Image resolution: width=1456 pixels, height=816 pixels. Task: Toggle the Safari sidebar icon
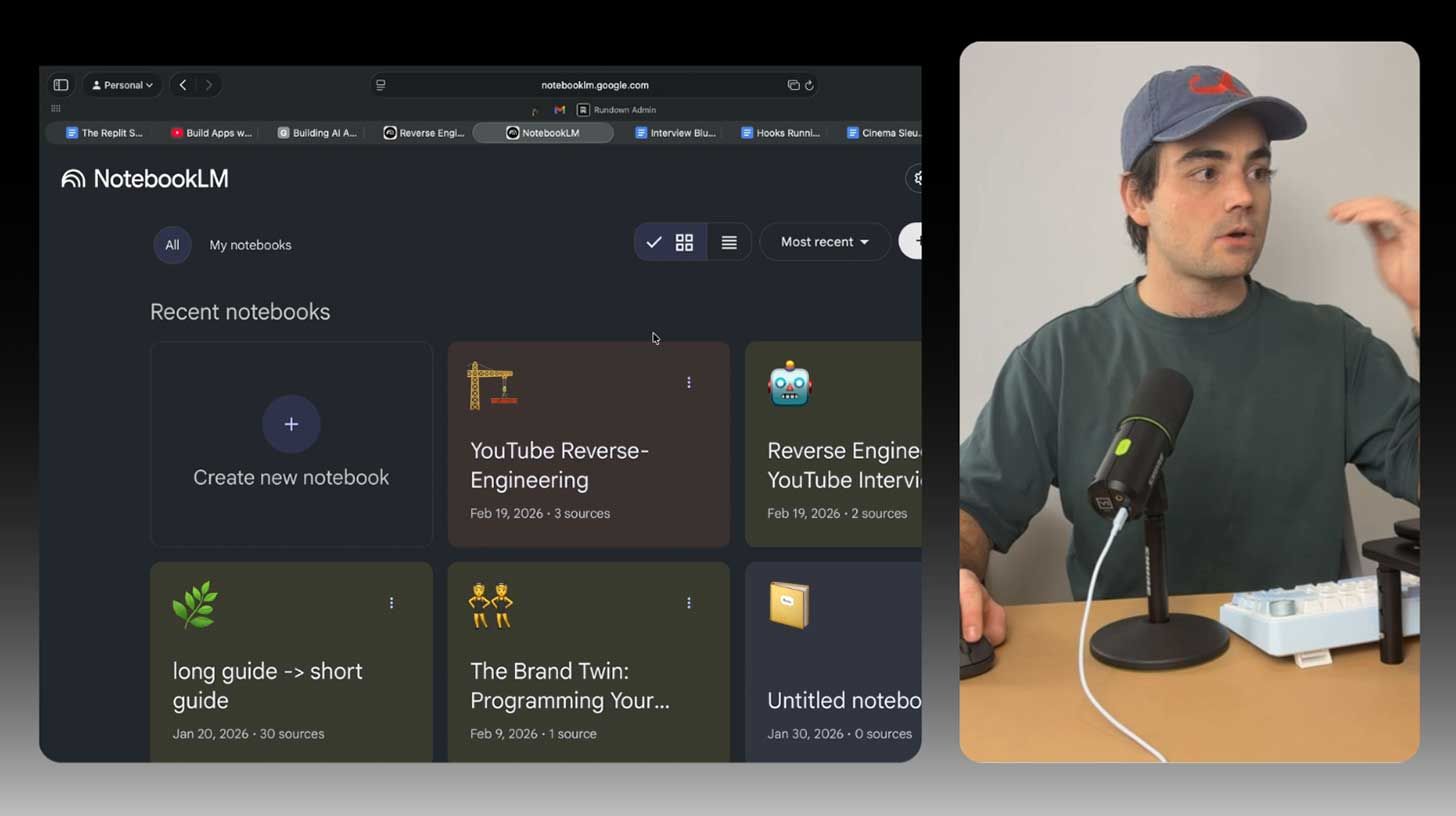[x=61, y=85]
